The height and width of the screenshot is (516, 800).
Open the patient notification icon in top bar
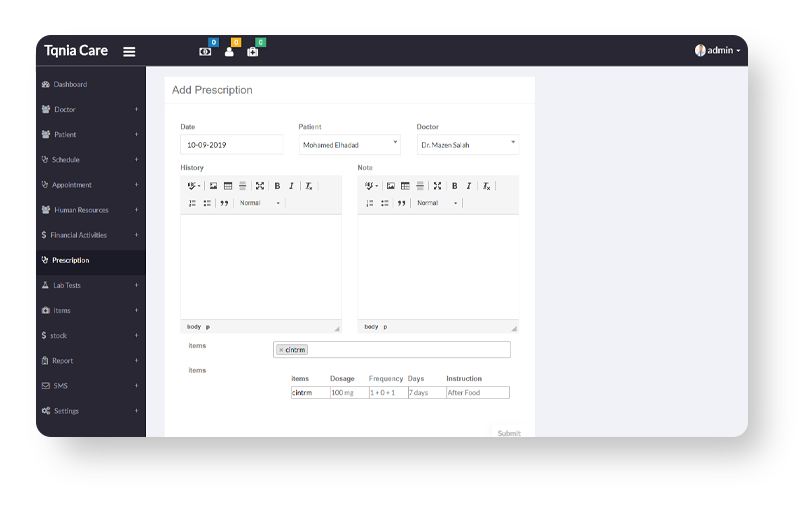pos(229,52)
